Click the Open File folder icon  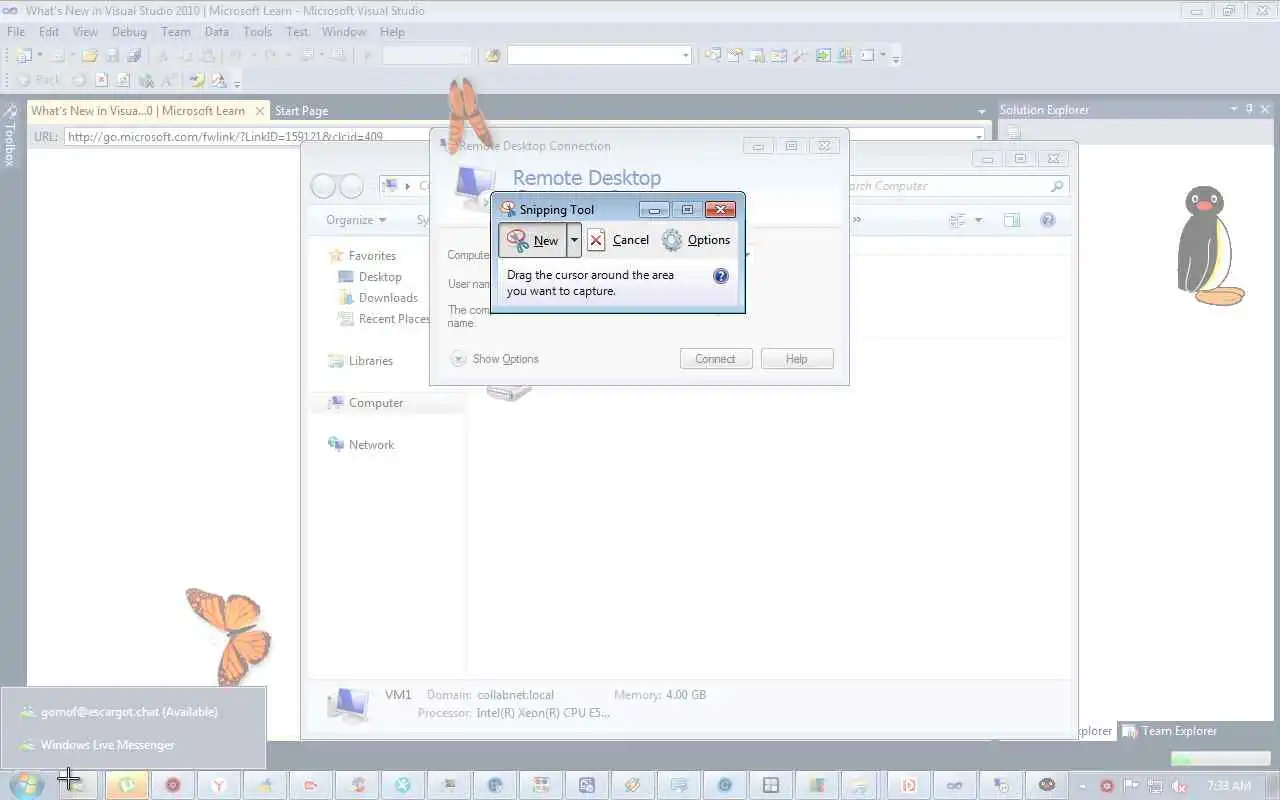(89, 56)
